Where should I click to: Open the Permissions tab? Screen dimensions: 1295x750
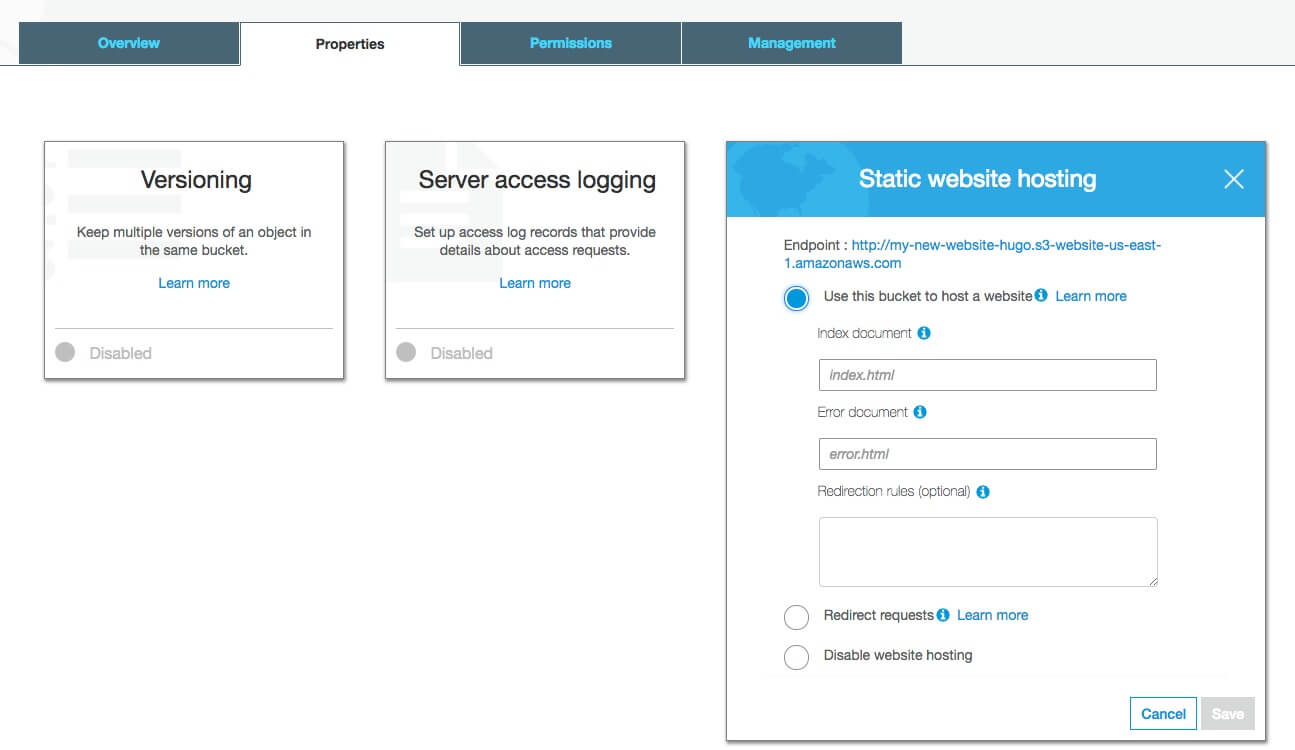coord(571,43)
